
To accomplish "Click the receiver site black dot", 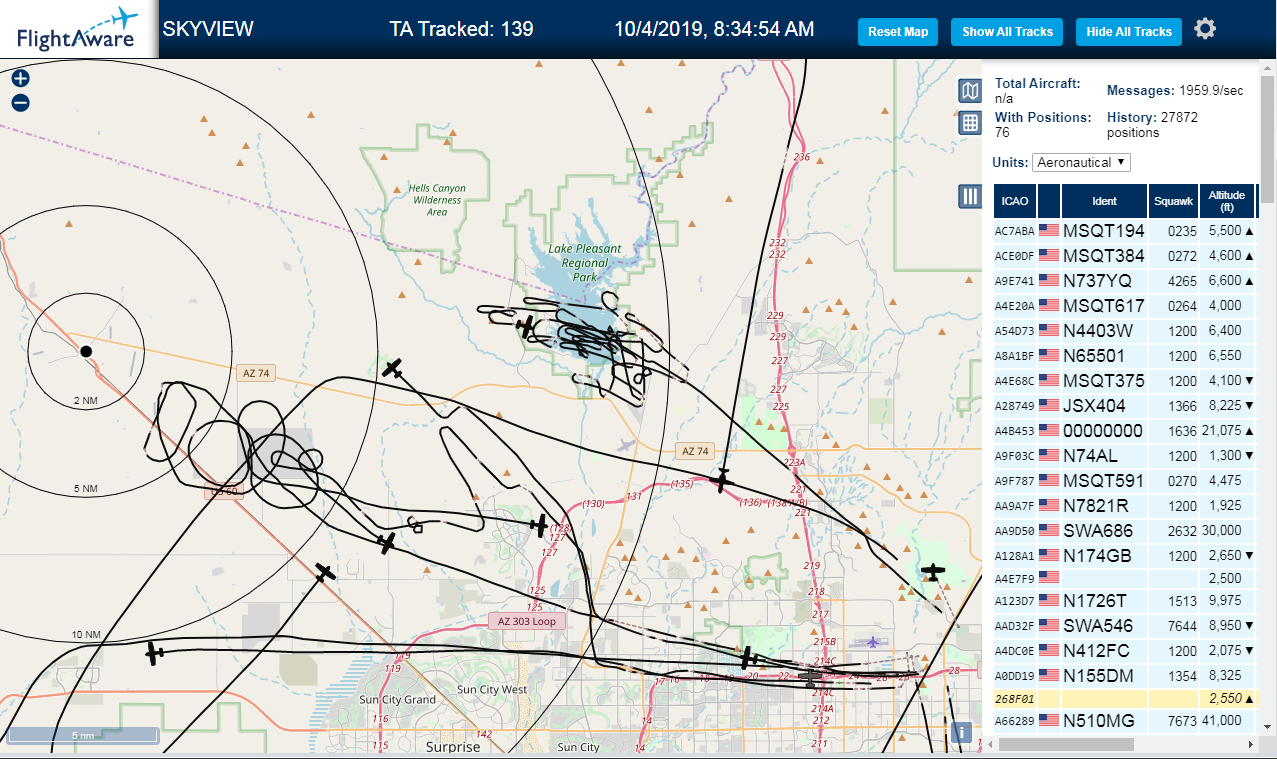I will click(86, 351).
